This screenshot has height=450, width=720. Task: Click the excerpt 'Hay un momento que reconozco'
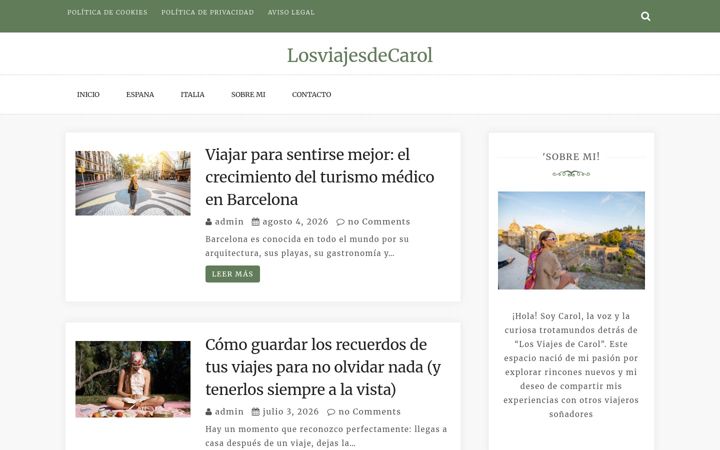tap(326, 436)
